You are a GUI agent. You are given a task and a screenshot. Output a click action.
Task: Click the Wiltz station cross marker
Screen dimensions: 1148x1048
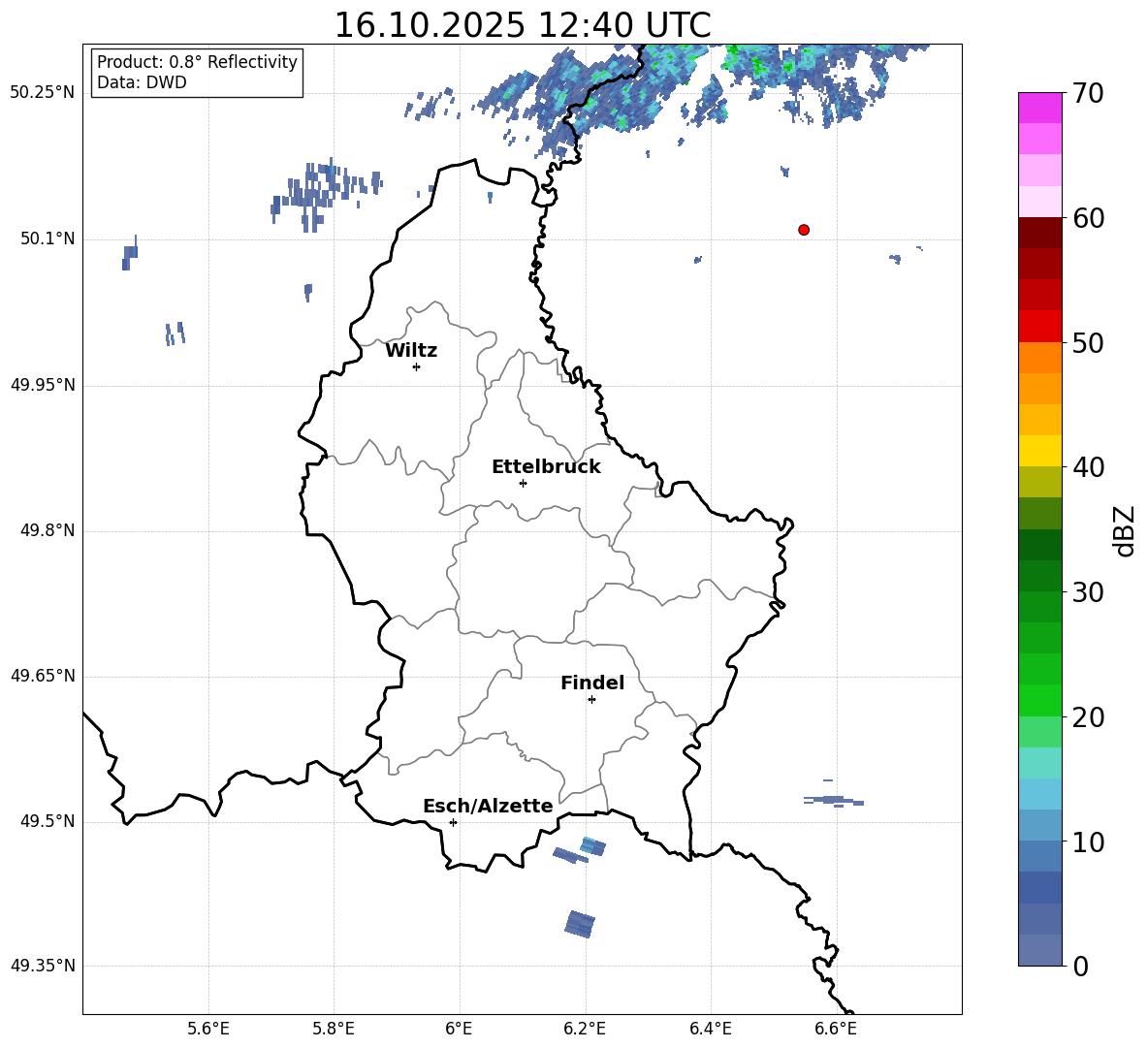[x=416, y=366]
